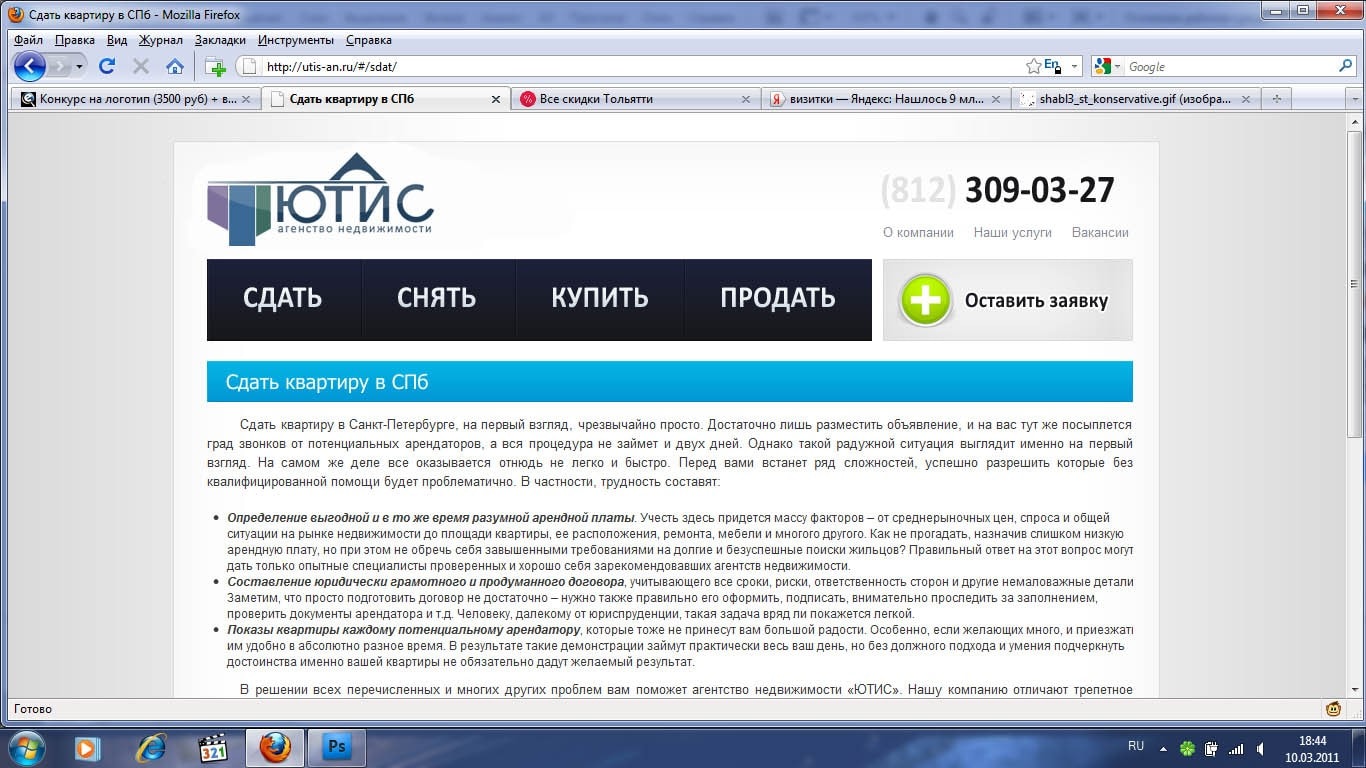Click the green ICQ flower tray icon

(x=1187, y=748)
